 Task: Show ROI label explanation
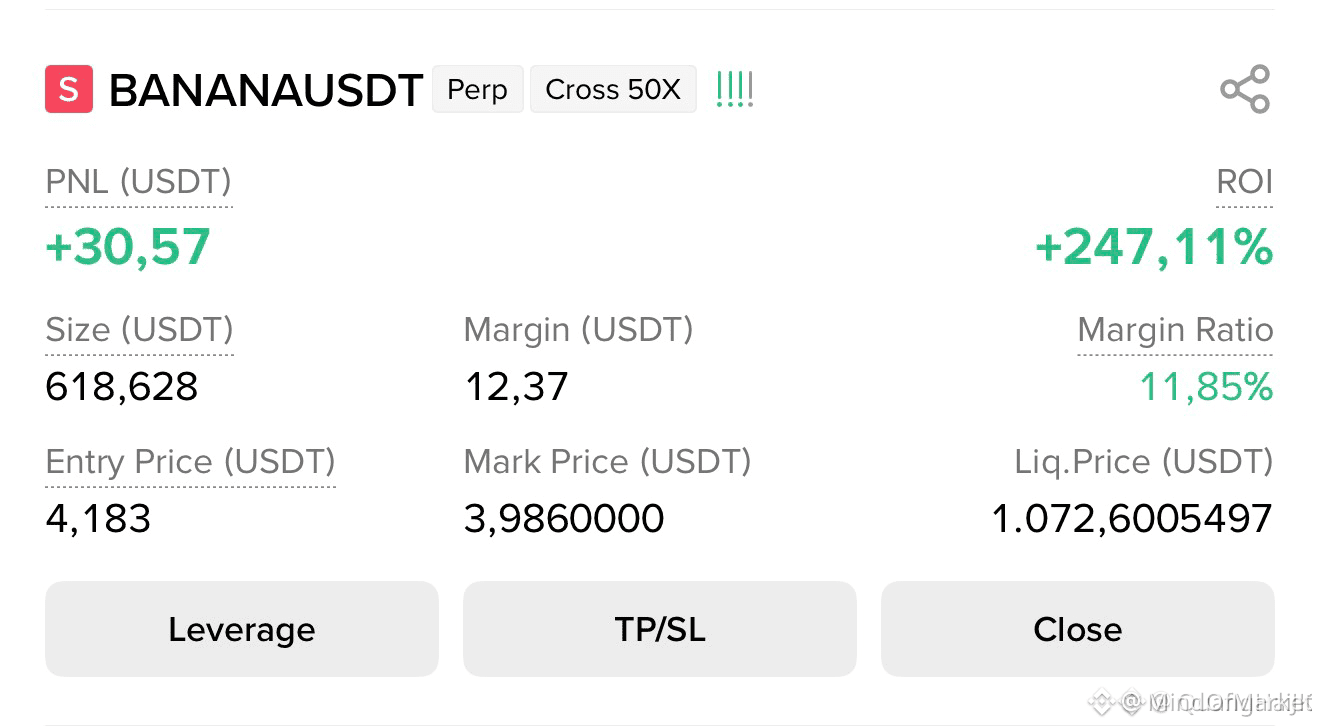(x=1245, y=182)
